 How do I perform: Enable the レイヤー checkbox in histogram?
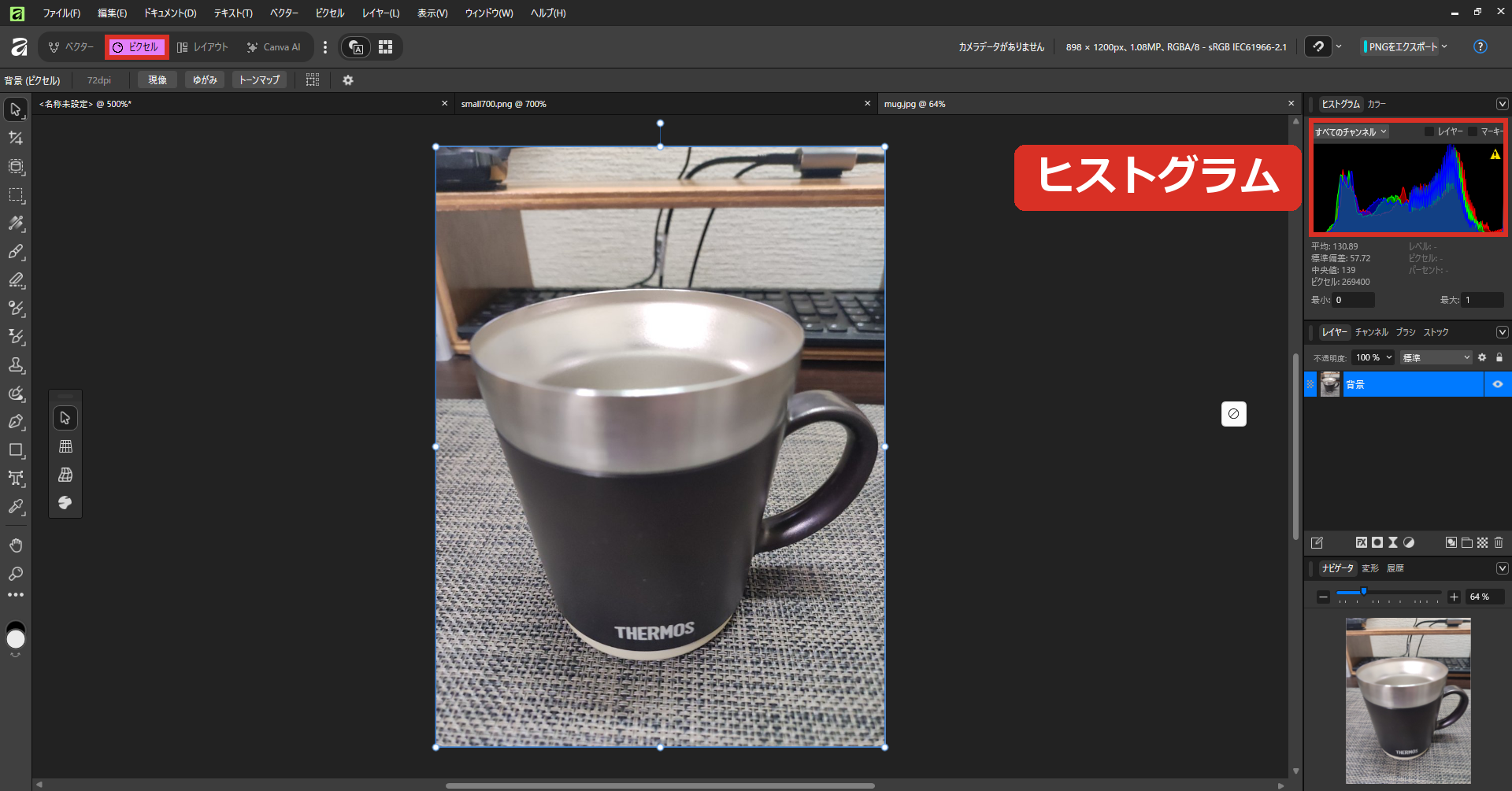pyautogui.click(x=1429, y=131)
